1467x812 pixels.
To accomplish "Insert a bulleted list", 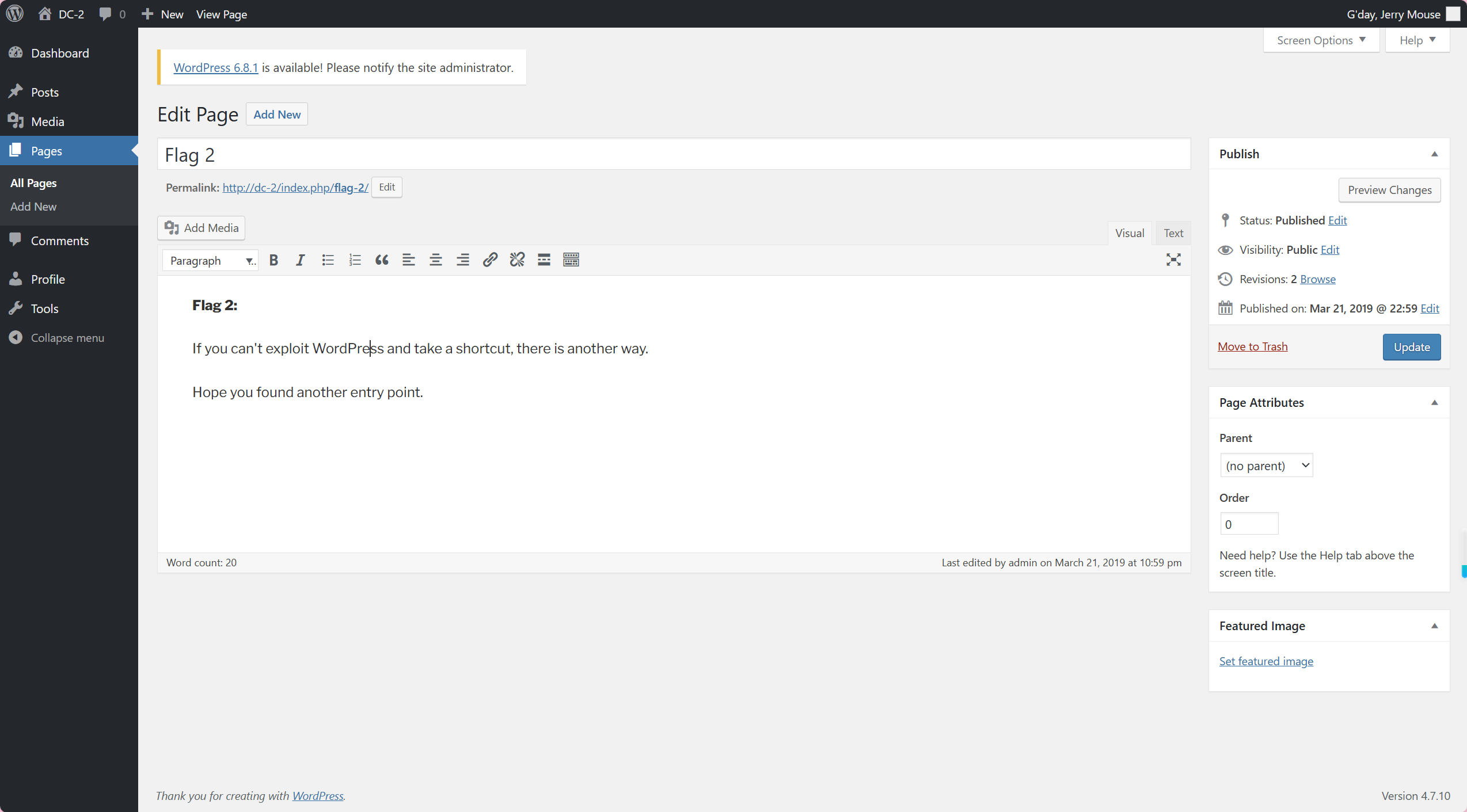I will 328,260.
